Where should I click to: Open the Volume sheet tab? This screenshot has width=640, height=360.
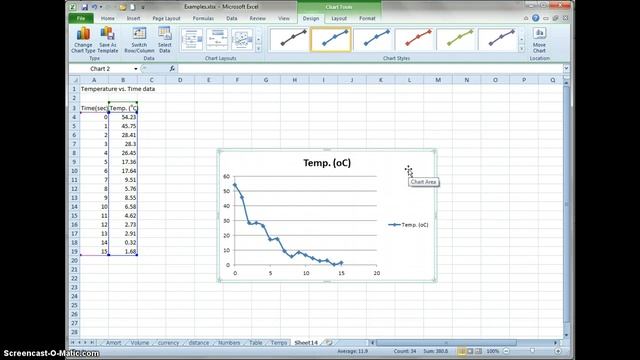[140, 343]
